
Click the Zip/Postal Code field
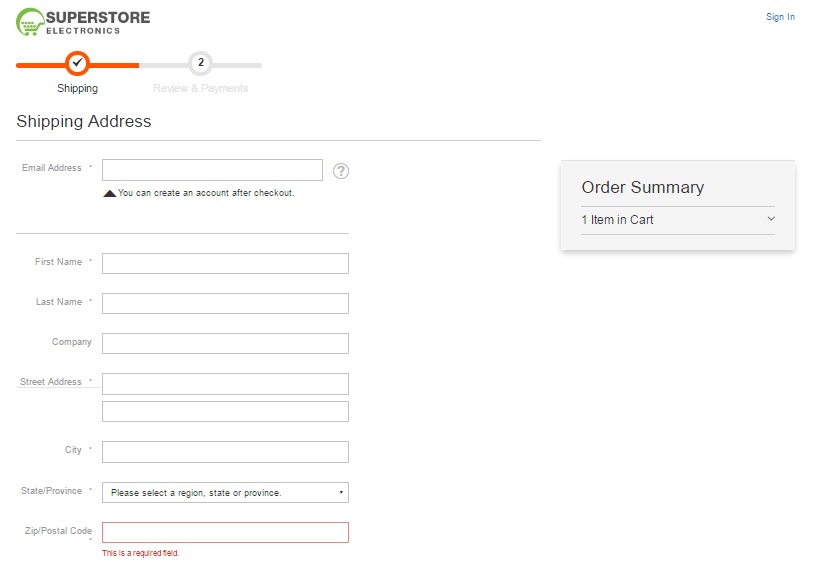click(225, 532)
